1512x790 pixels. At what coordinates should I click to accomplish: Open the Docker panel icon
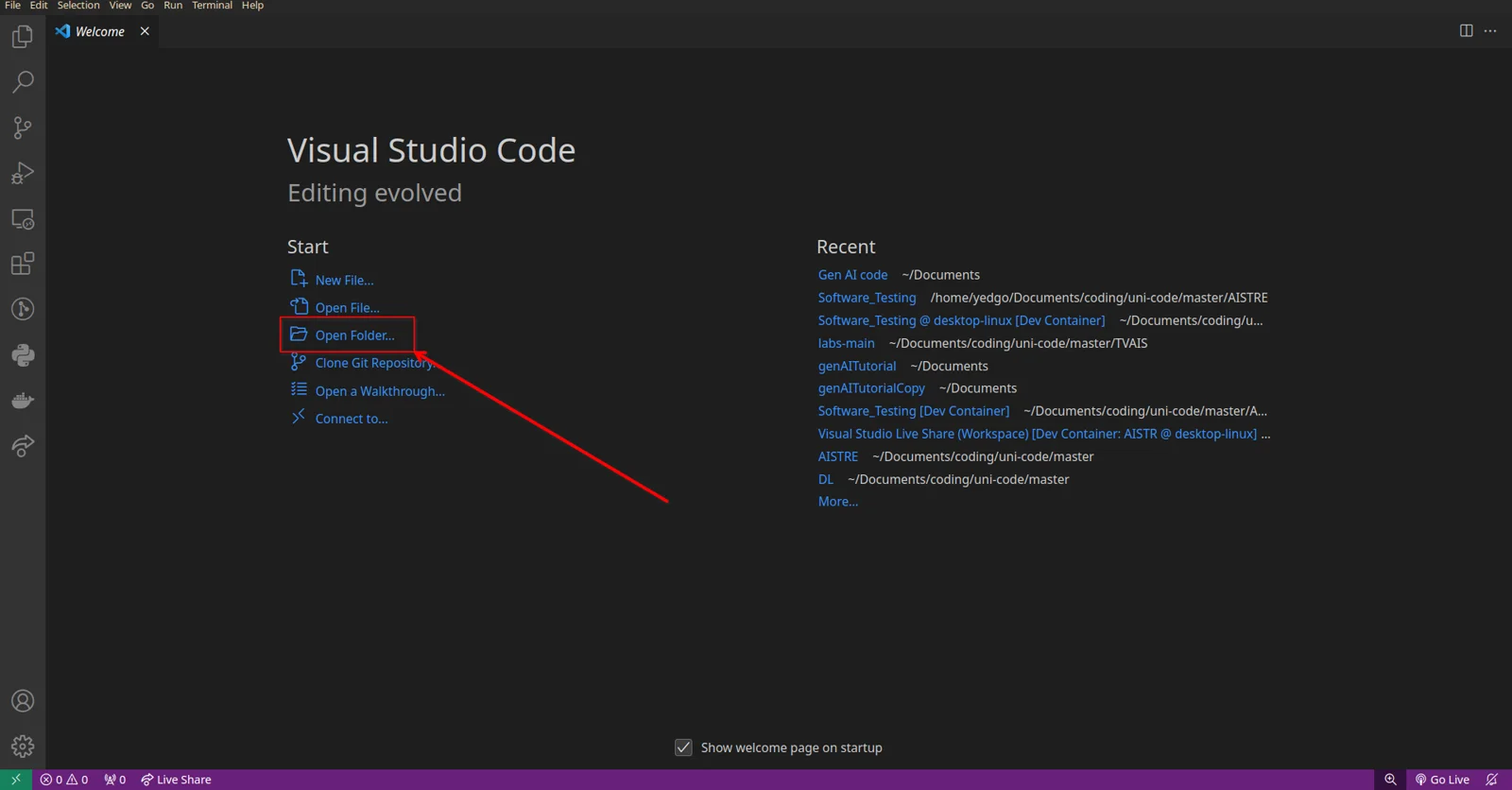[23, 401]
